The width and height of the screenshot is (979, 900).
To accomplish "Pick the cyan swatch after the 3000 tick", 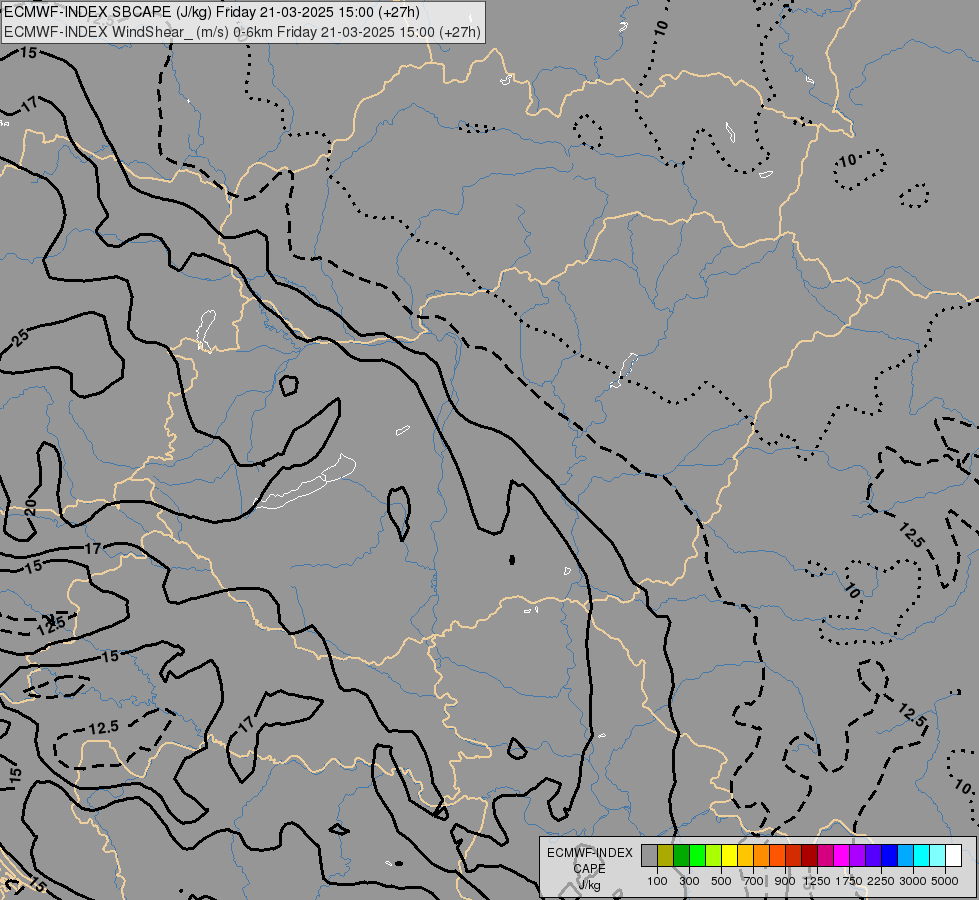I will click(922, 855).
